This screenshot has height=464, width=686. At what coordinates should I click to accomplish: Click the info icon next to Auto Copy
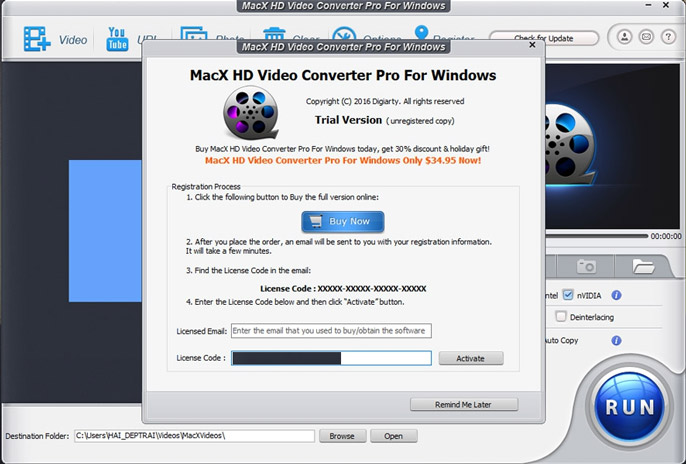pos(616,340)
